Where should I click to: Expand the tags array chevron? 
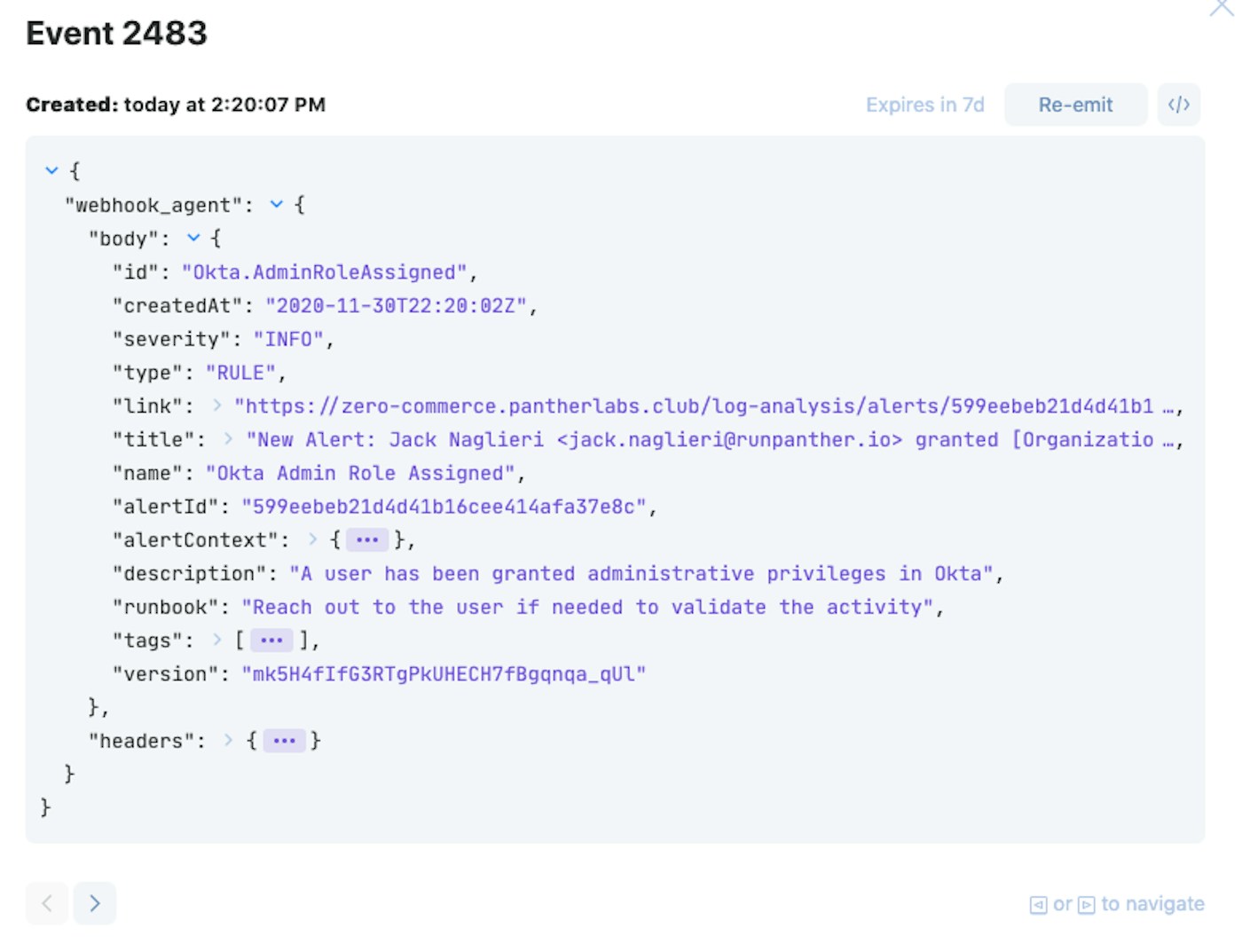click(217, 640)
